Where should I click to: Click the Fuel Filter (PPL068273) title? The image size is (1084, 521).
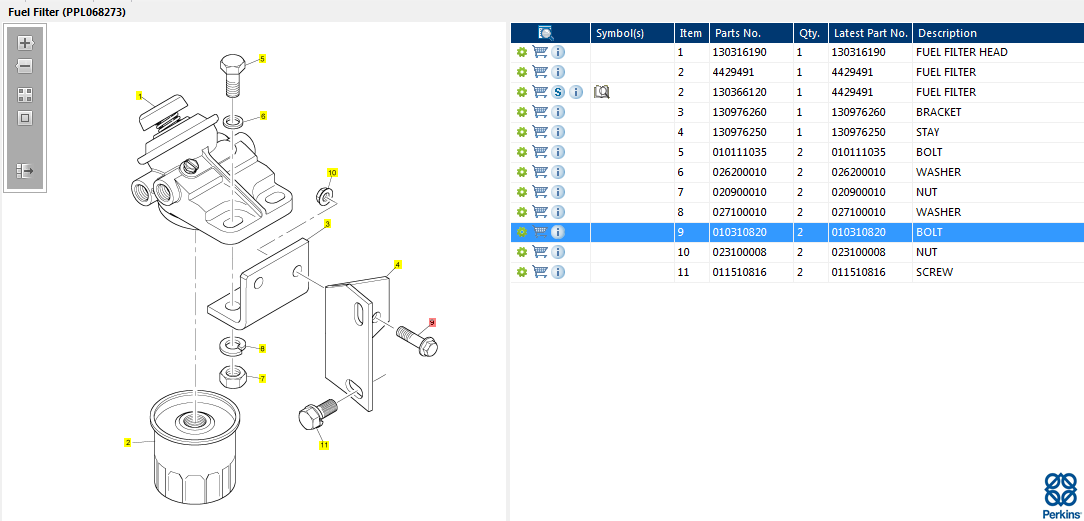click(x=67, y=12)
